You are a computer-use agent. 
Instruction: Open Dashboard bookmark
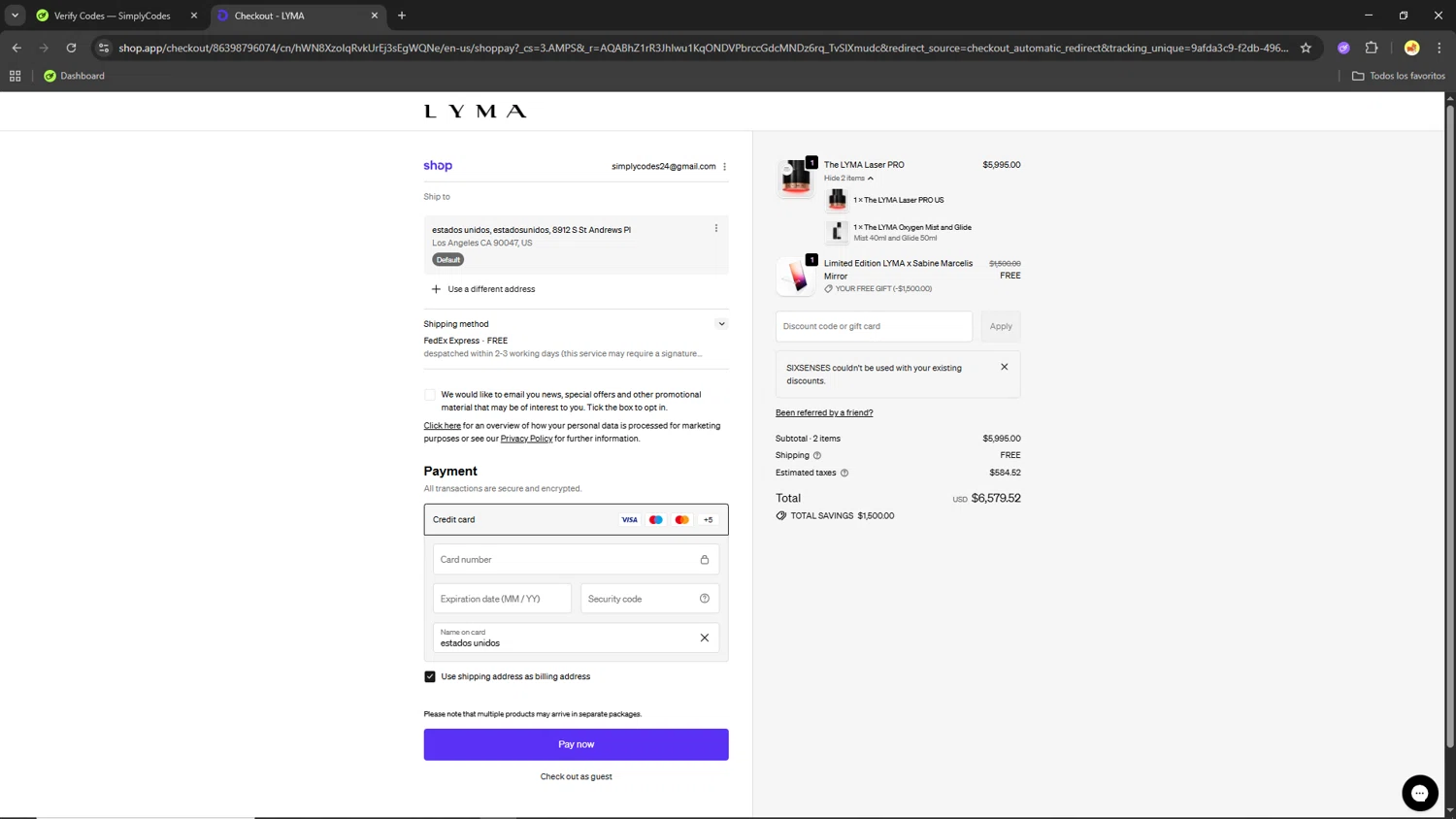74,76
